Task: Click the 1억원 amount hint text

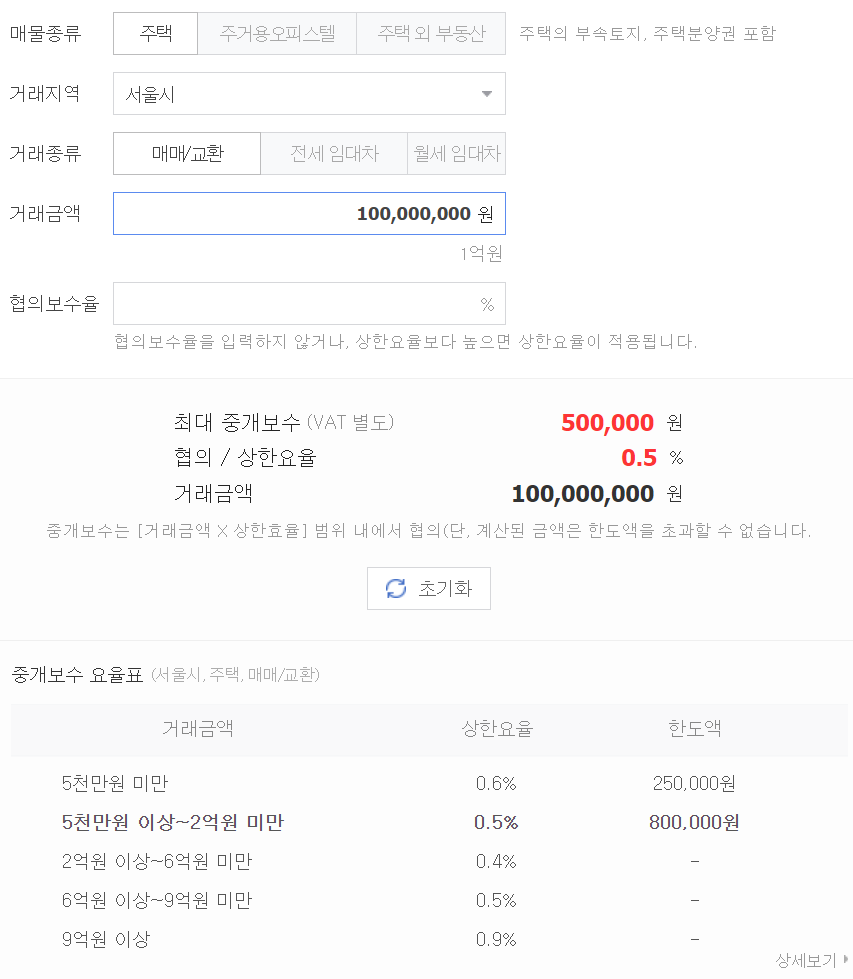Action: pos(481,253)
